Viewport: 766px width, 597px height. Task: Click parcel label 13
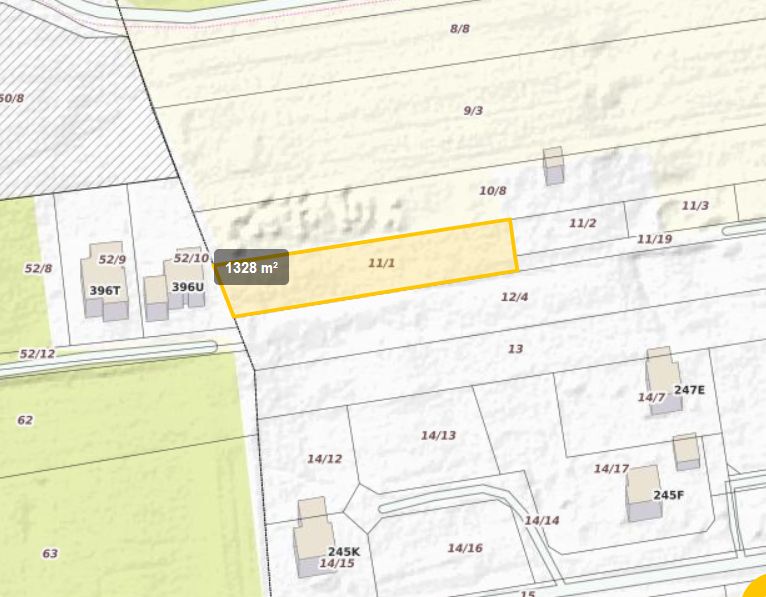click(516, 349)
